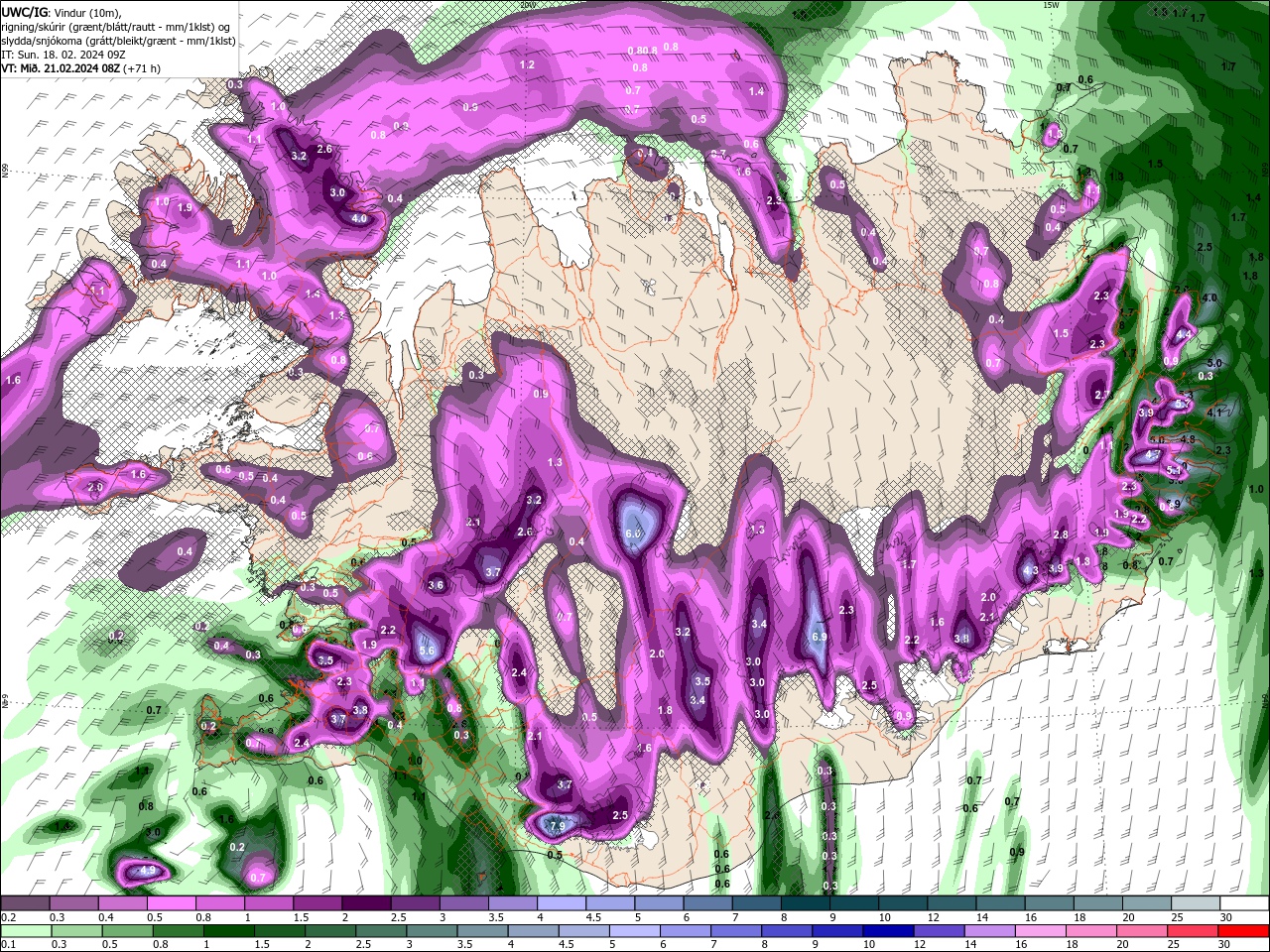Click the 5.7 snowfall value on the map
Screen dimensions: 1270x952
[x=1184, y=404]
